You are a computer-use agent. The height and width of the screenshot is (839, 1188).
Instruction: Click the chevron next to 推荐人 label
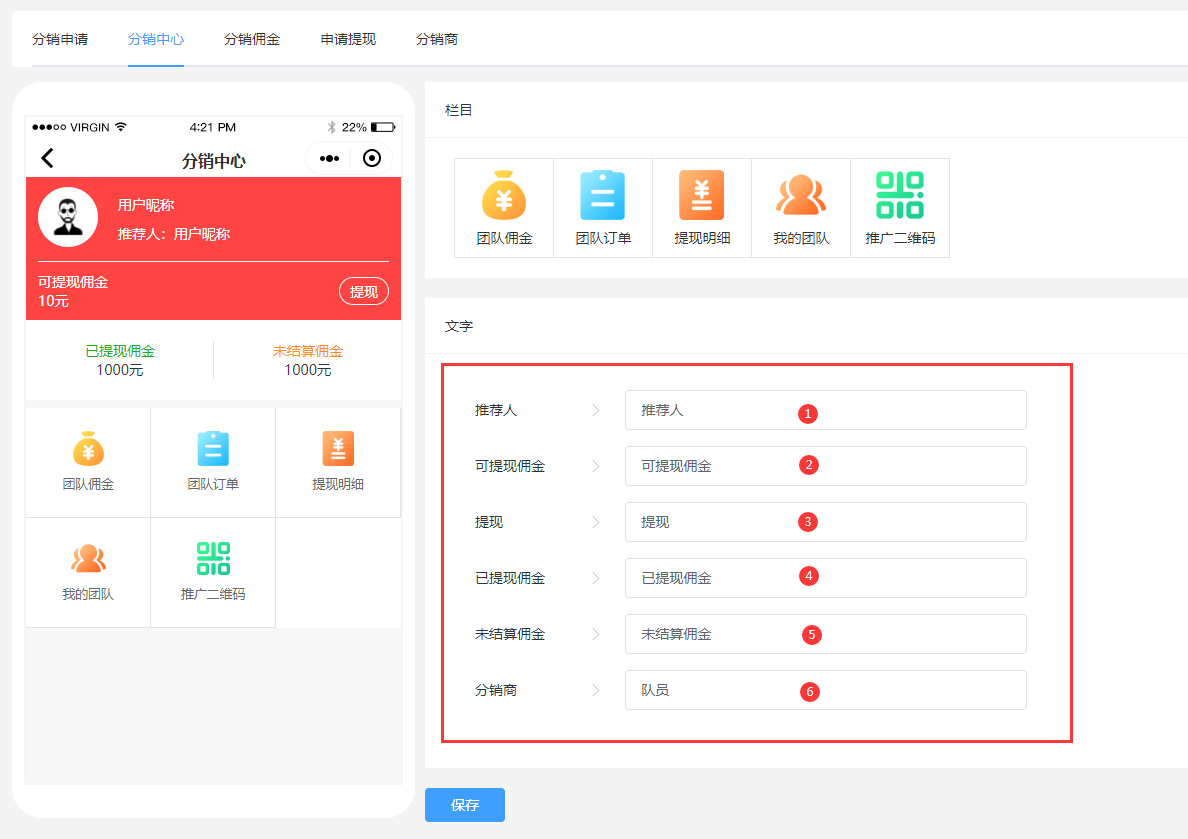click(596, 410)
